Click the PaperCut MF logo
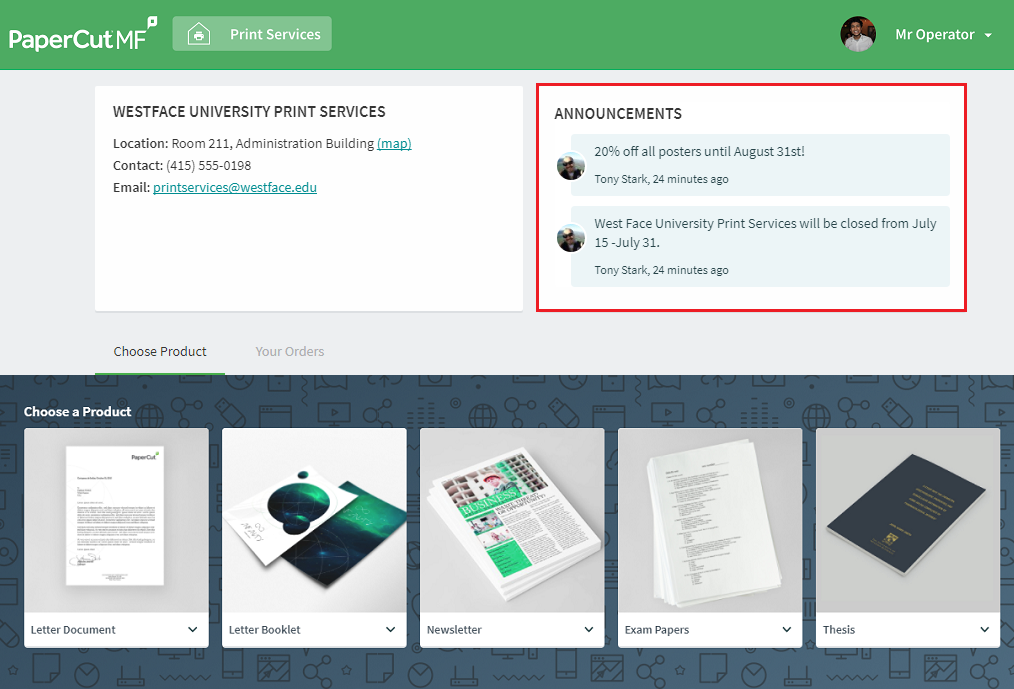Image resolution: width=1014 pixels, height=689 pixels. (83, 35)
